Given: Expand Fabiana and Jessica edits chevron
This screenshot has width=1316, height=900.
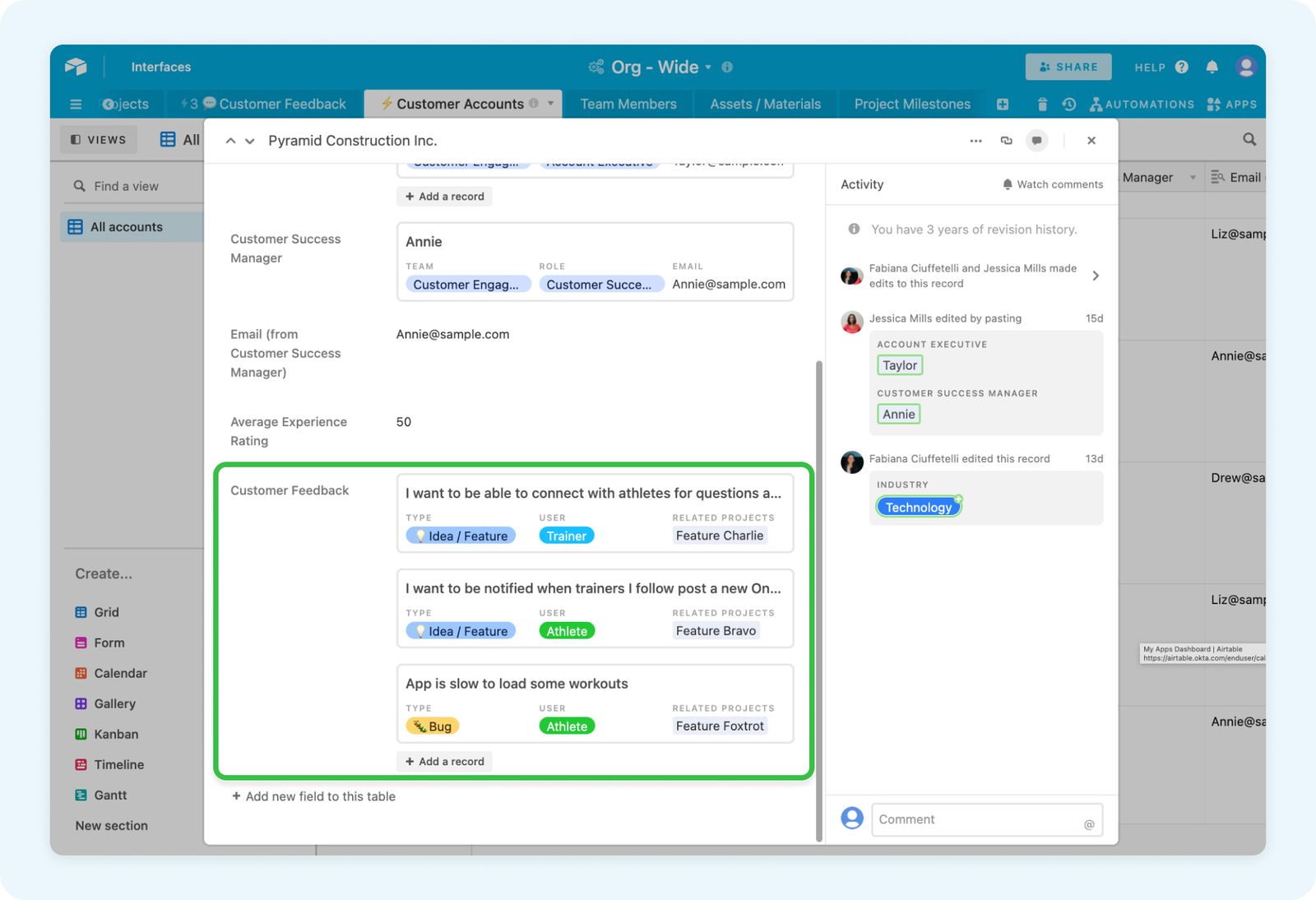Looking at the screenshot, I should (x=1096, y=276).
